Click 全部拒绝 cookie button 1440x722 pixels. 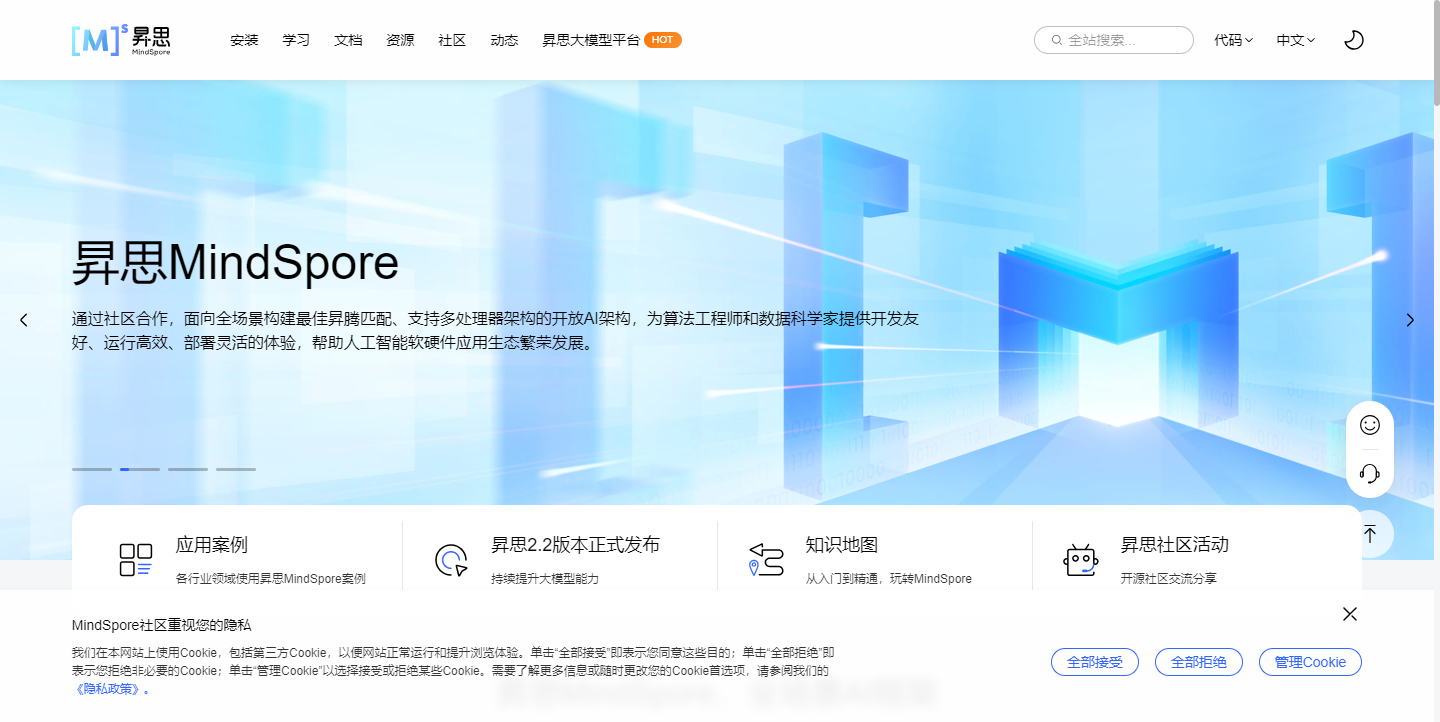[1199, 662]
